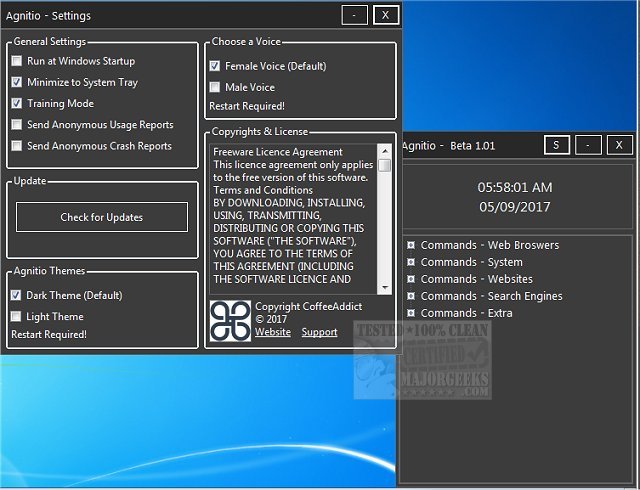
Task: Select the Light Theme checkbox
Action: pos(16,316)
